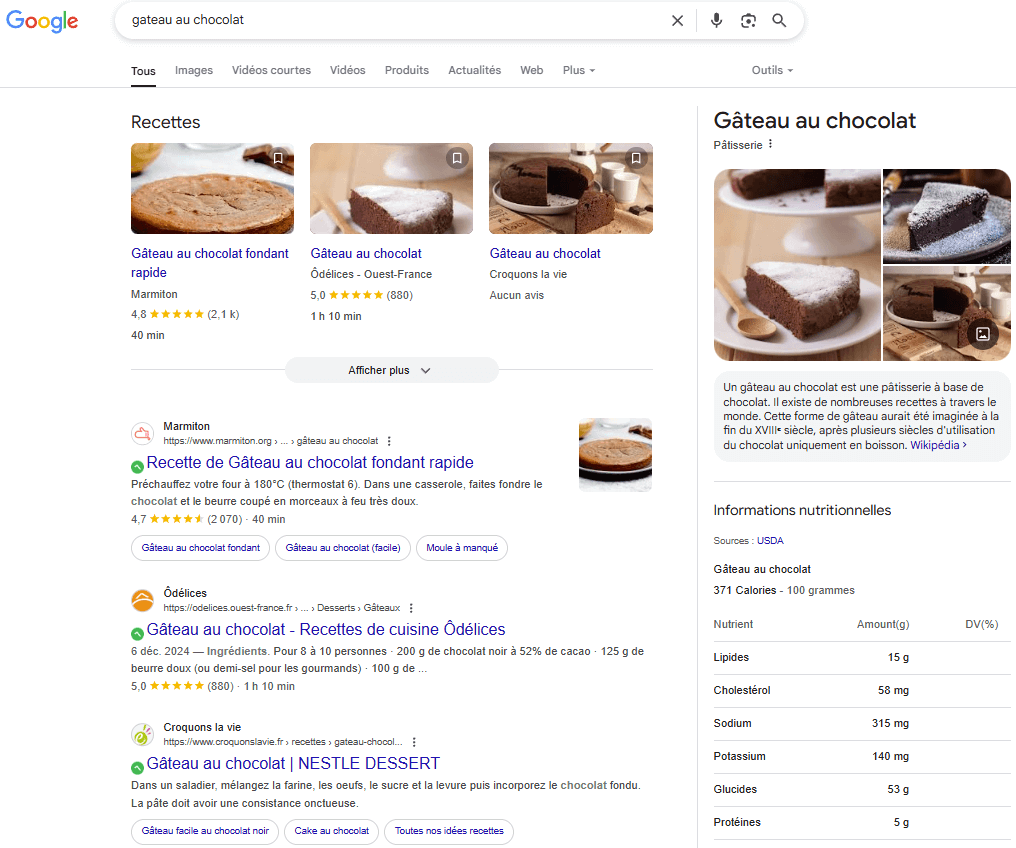Image resolution: width=1016 pixels, height=848 pixels.
Task: Expand the Plus dropdown menu
Action: 579,70
